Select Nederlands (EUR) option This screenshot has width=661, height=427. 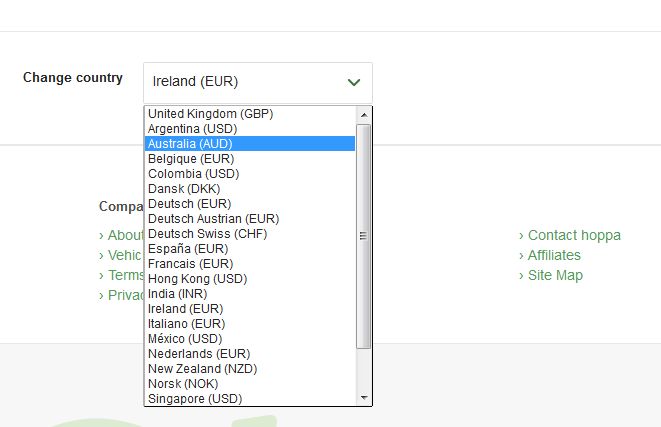[x=250, y=354]
